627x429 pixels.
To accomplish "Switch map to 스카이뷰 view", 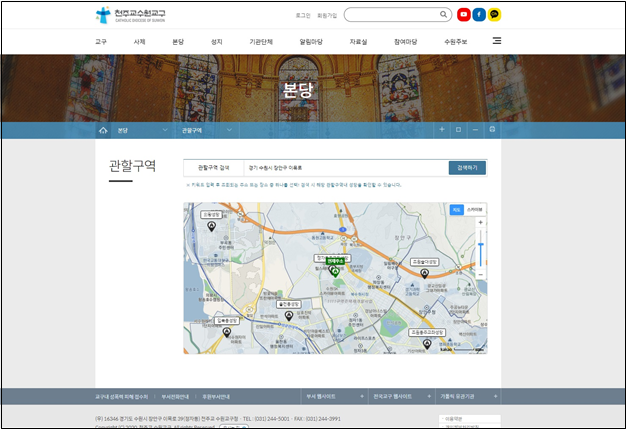I will pos(474,210).
